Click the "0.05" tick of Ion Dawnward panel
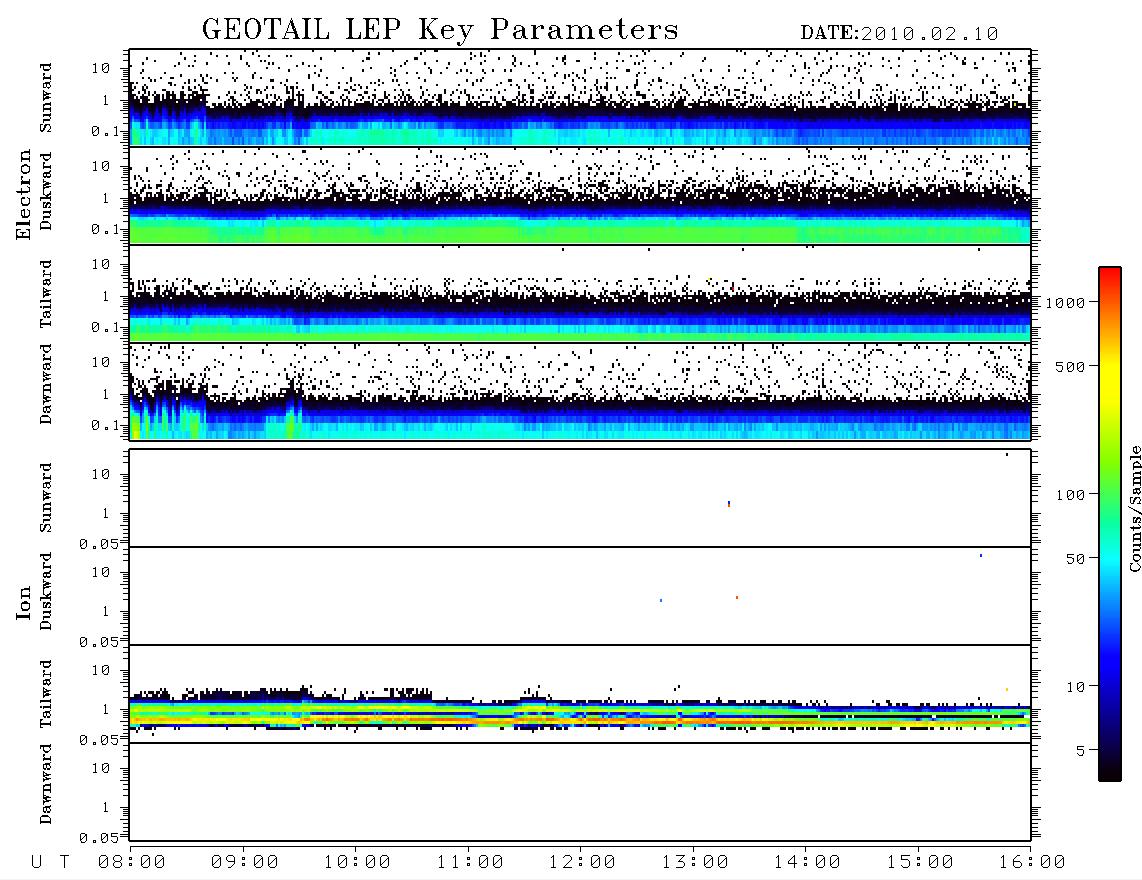 click(x=98, y=838)
